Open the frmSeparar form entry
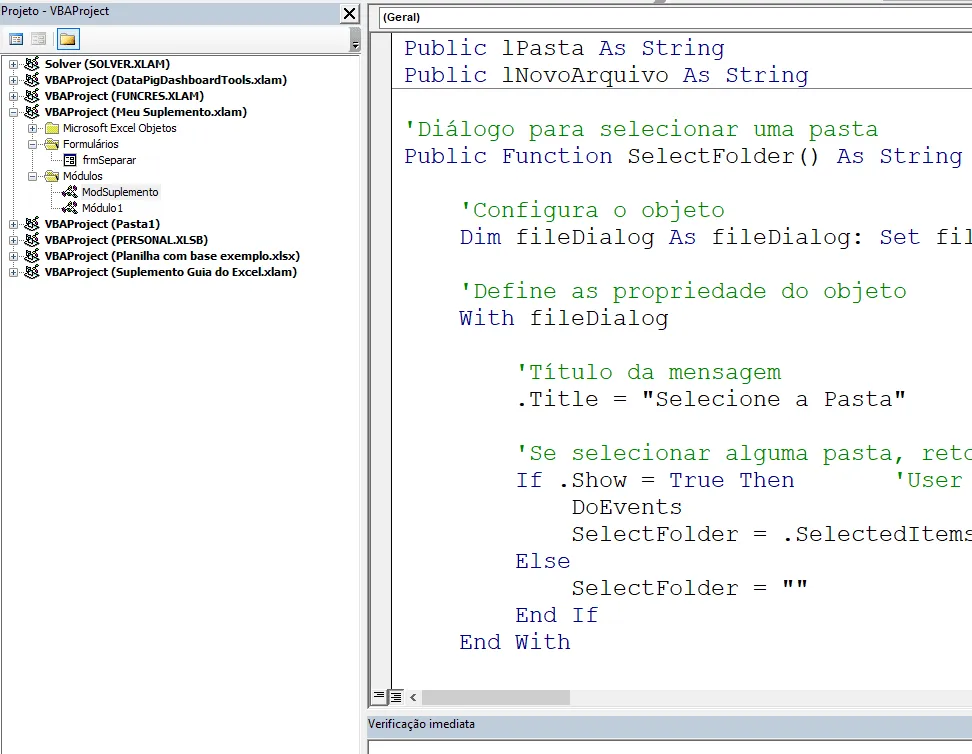 coord(109,160)
